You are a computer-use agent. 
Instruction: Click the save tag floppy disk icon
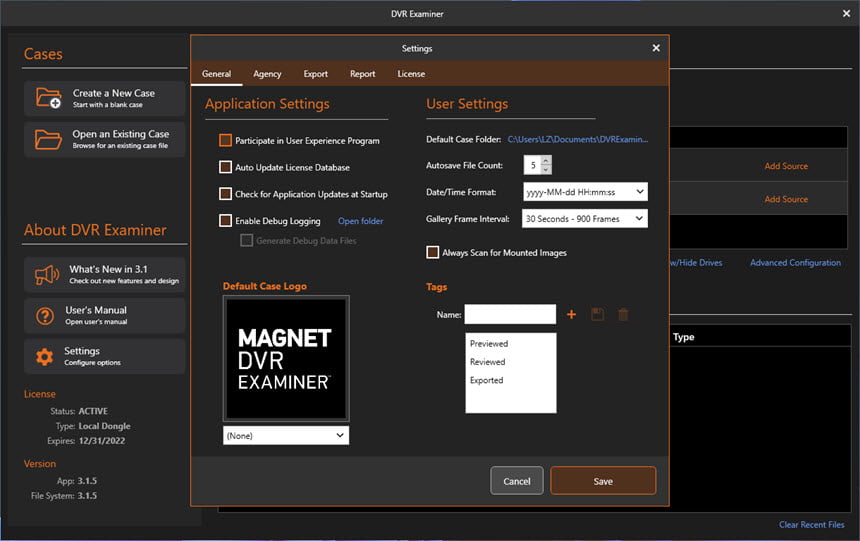point(597,314)
